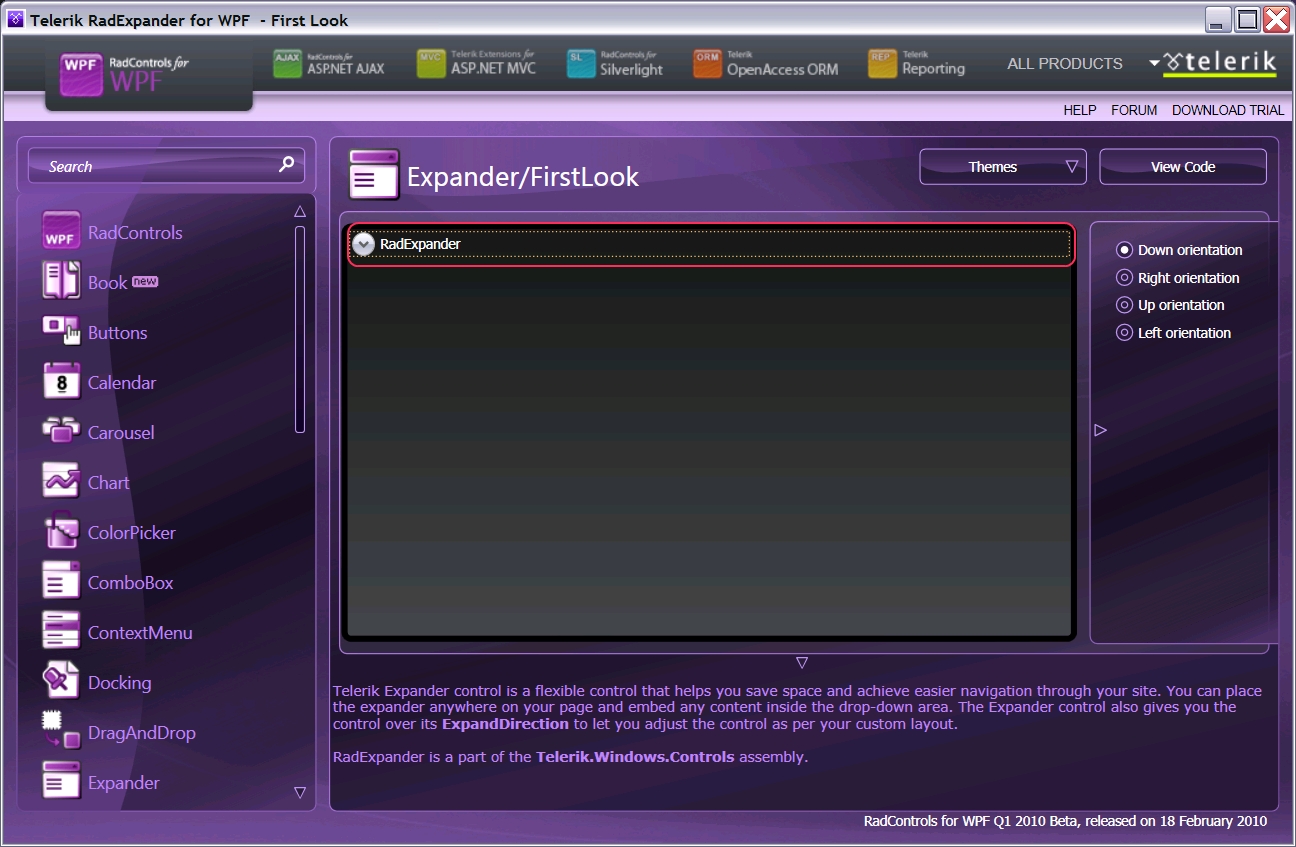Click the ASP.NET AJAX product icon

click(288, 63)
